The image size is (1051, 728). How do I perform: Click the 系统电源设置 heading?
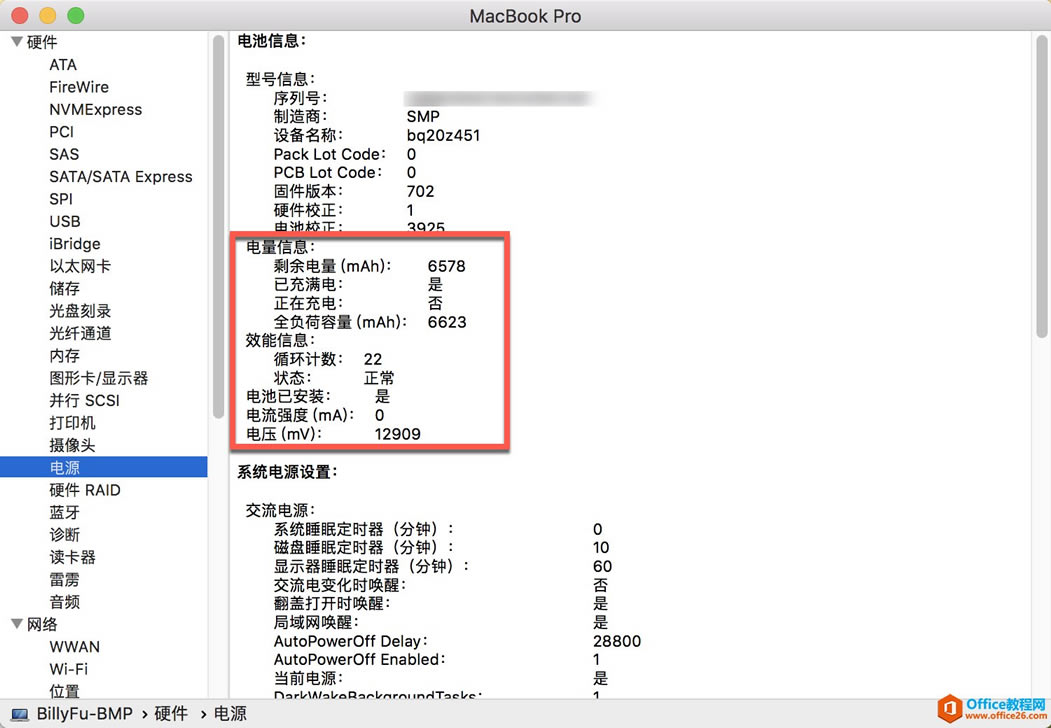[288, 473]
